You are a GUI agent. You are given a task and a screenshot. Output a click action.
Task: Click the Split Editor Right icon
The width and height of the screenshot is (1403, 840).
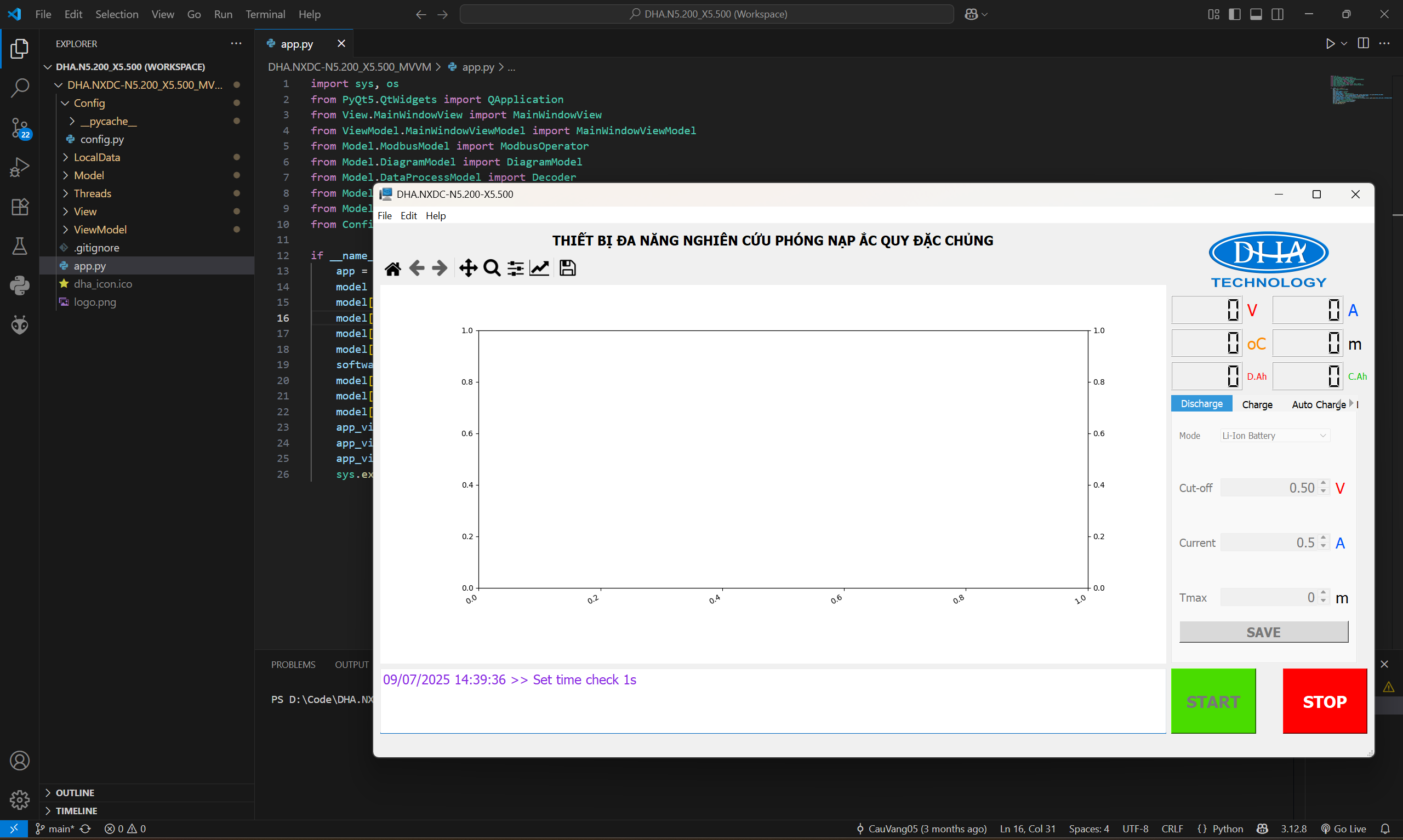[x=1364, y=44]
